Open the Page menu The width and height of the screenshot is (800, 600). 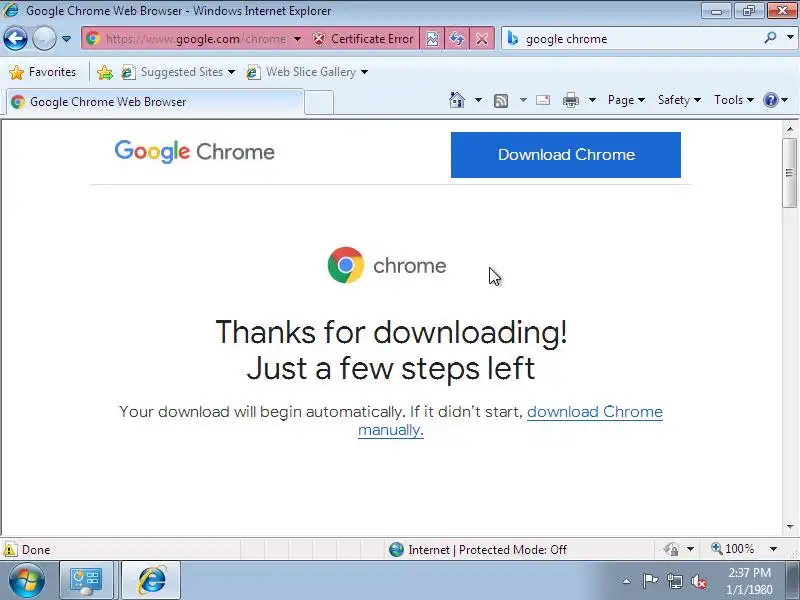pyautogui.click(x=626, y=100)
